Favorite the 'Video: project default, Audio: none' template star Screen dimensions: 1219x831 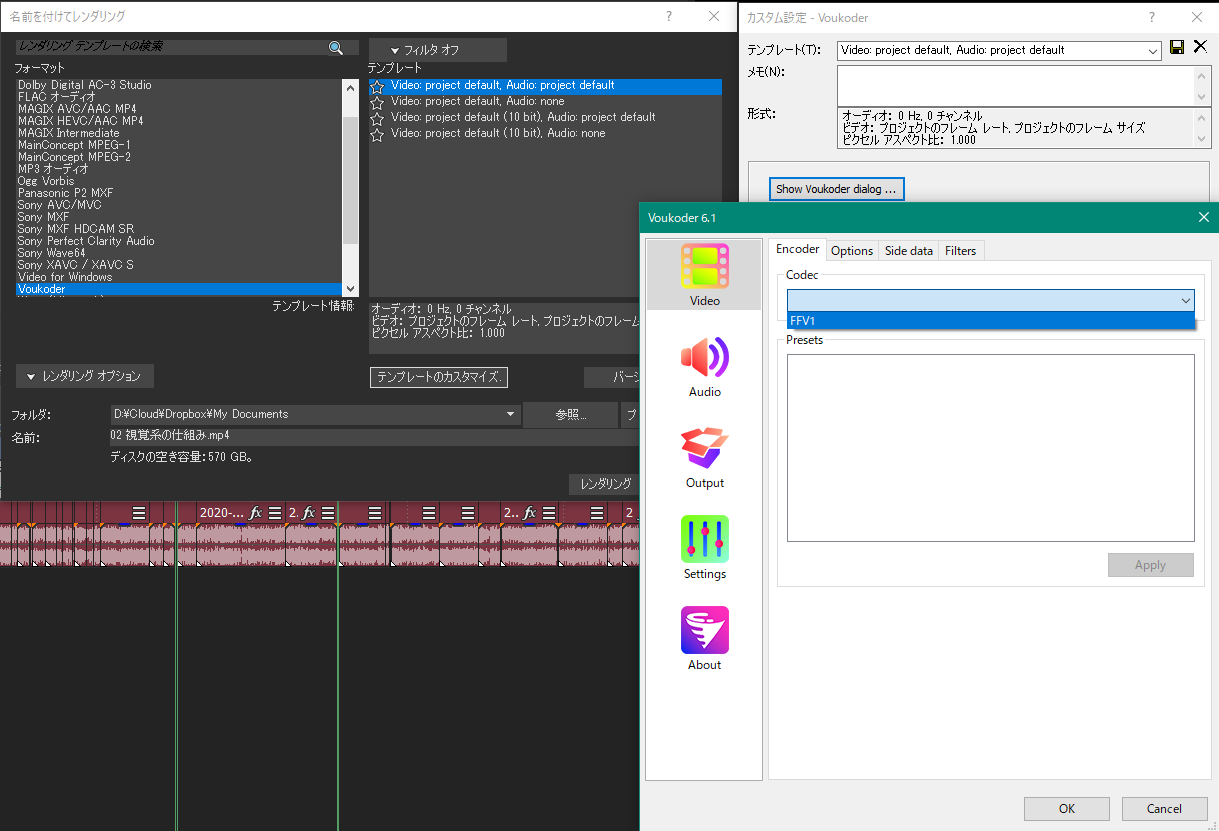tap(377, 102)
